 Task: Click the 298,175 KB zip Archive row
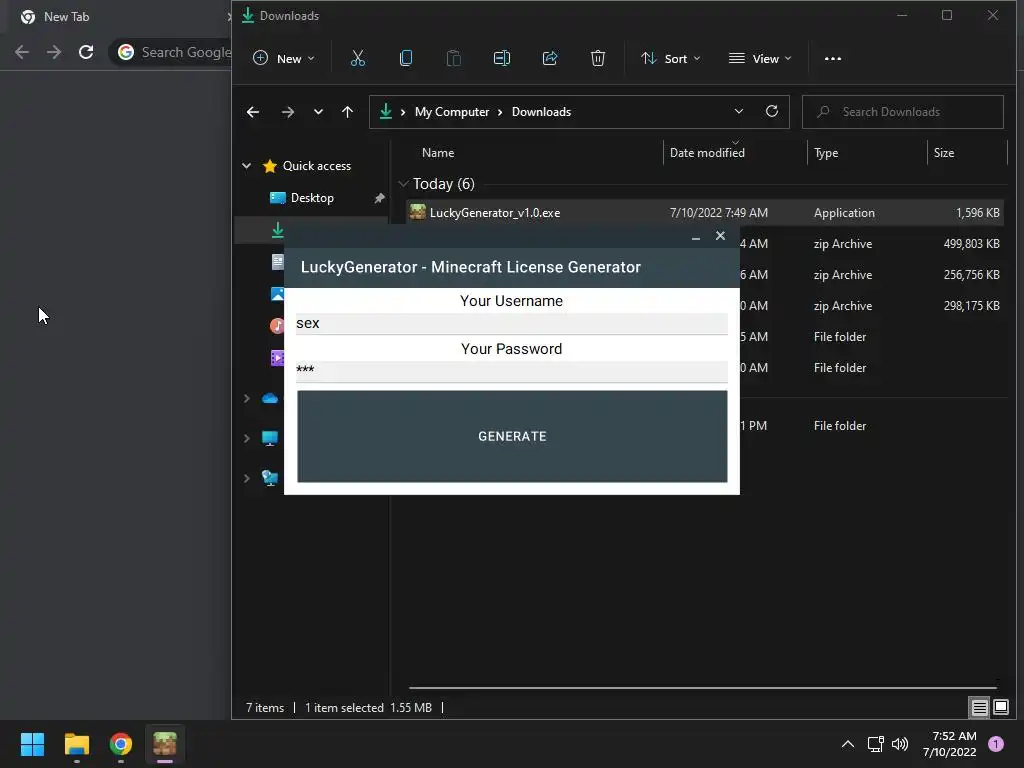coord(871,306)
